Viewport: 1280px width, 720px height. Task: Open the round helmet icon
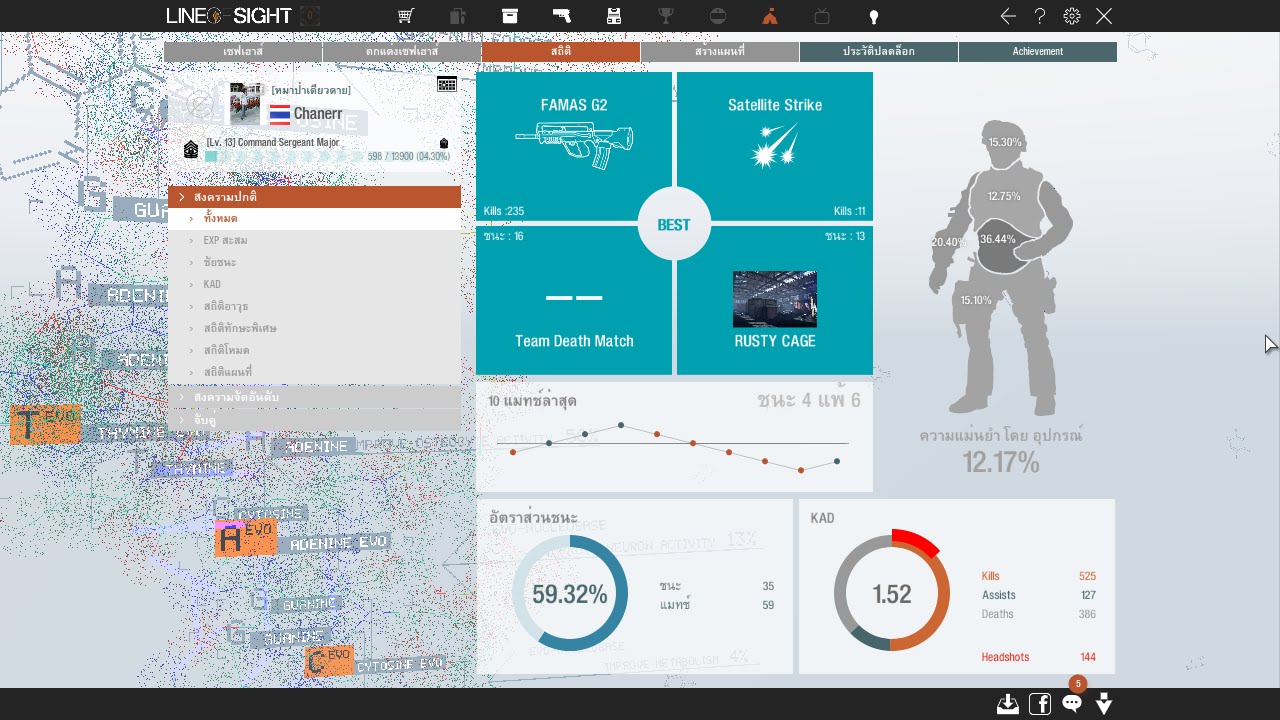click(718, 16)
